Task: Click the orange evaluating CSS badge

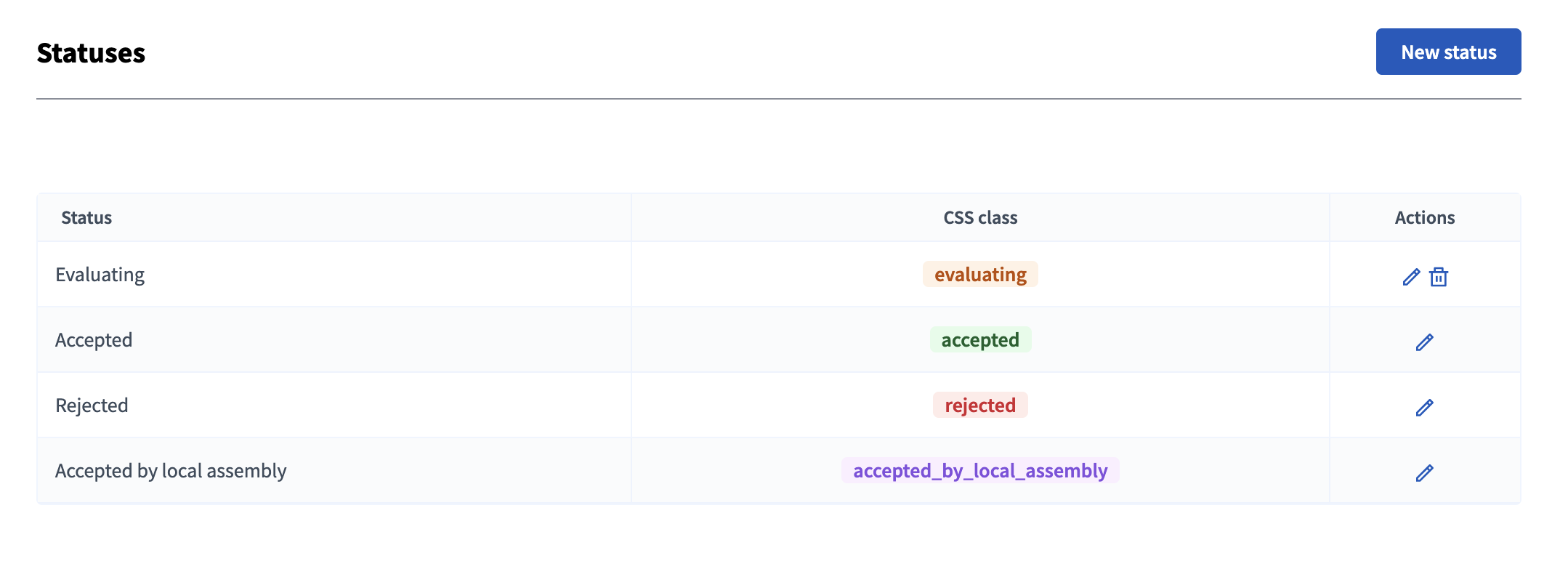Action: (x=979, y=275)
